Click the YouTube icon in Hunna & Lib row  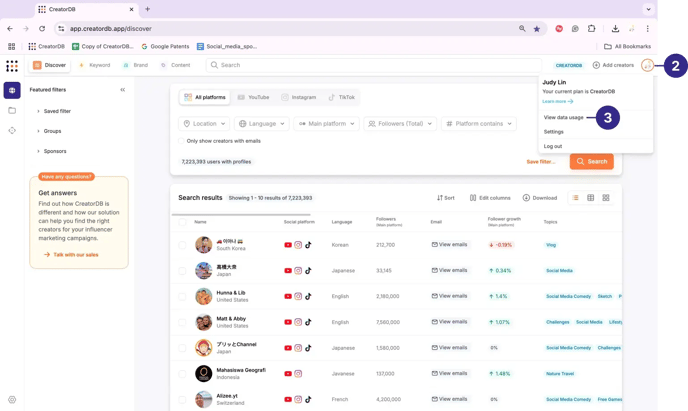point(288,297)
